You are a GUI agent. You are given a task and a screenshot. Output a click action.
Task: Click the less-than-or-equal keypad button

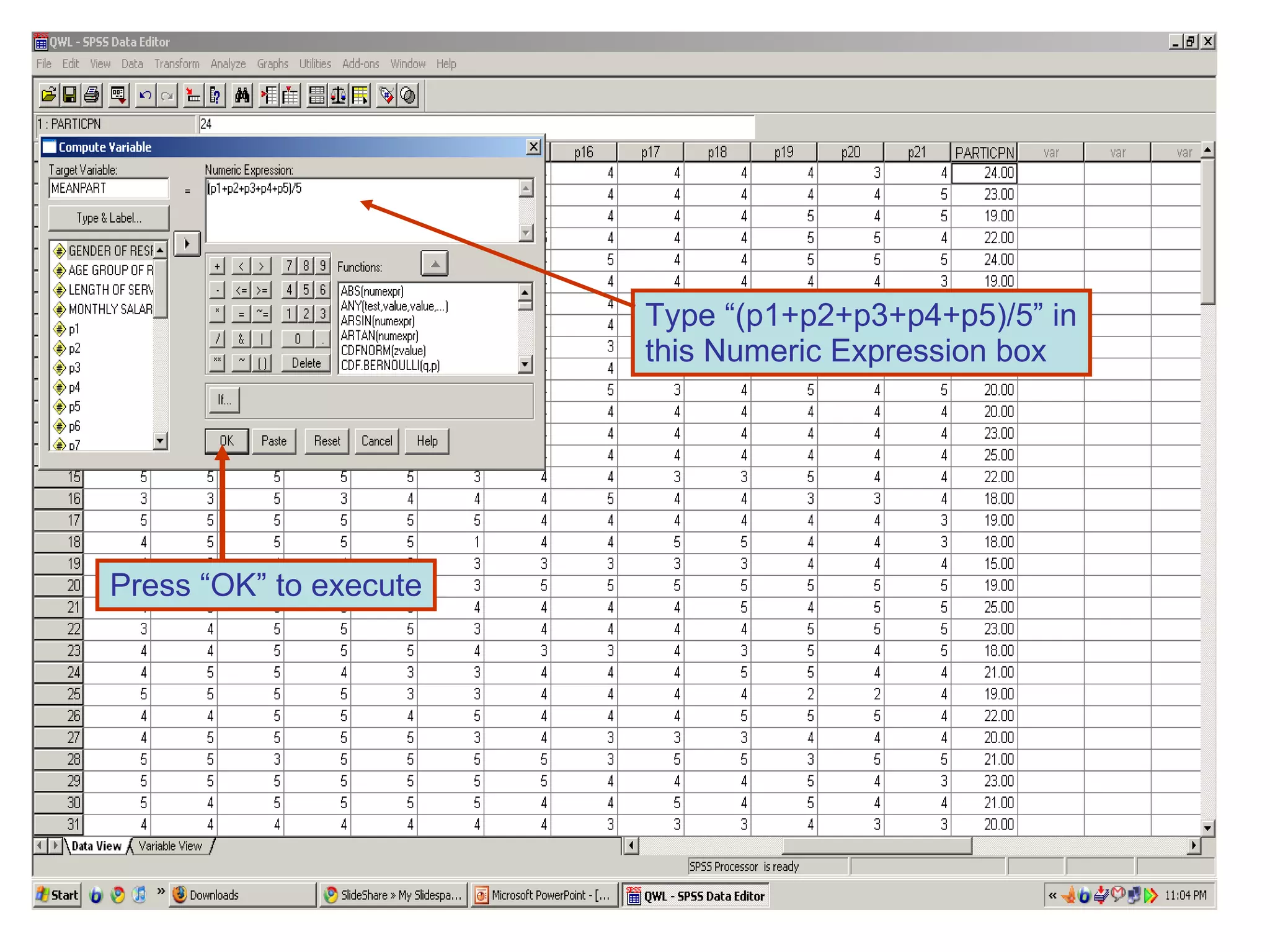coord(241,291)
